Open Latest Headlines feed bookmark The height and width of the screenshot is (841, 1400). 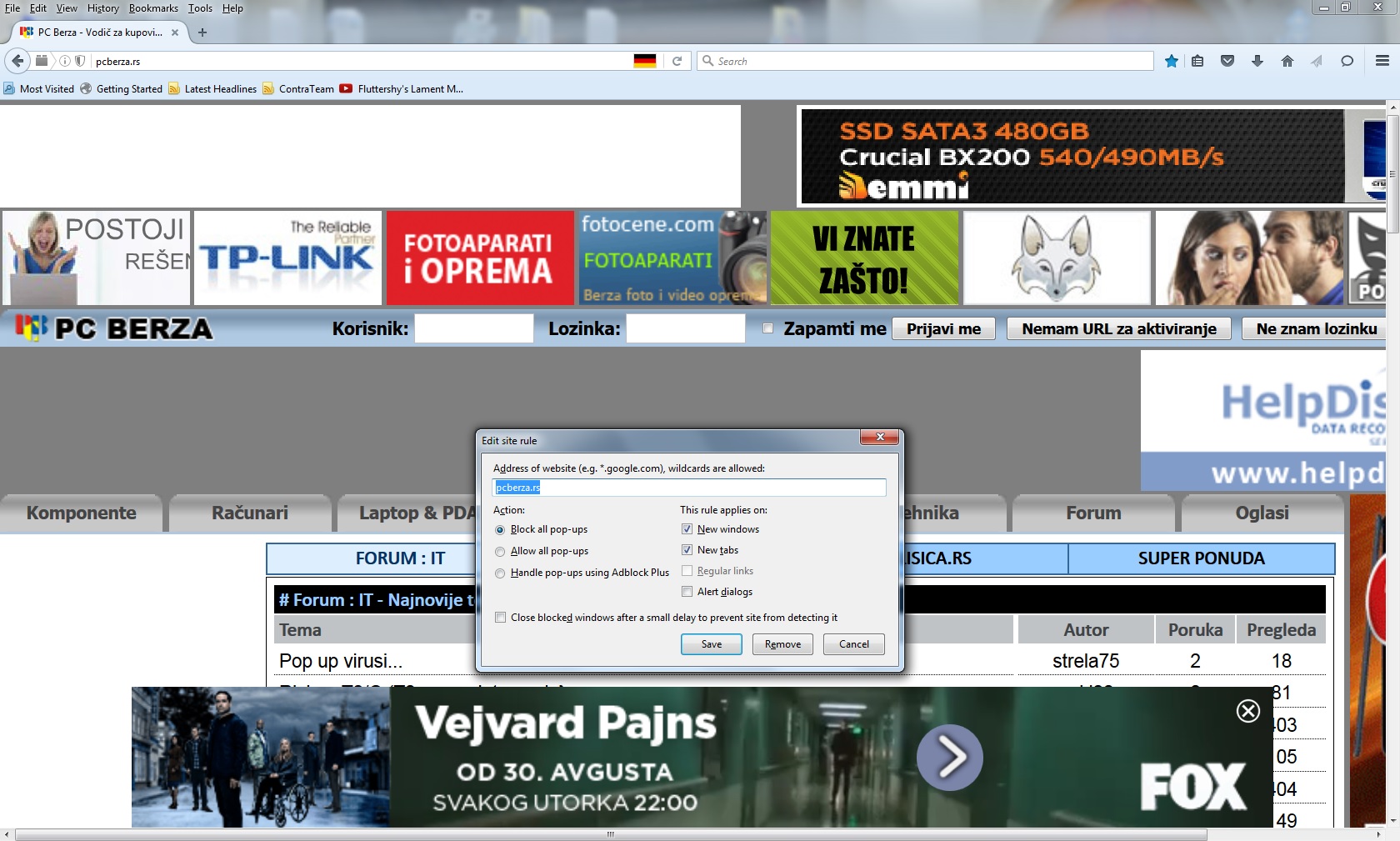pyautogui.click(x=212, y=89)
